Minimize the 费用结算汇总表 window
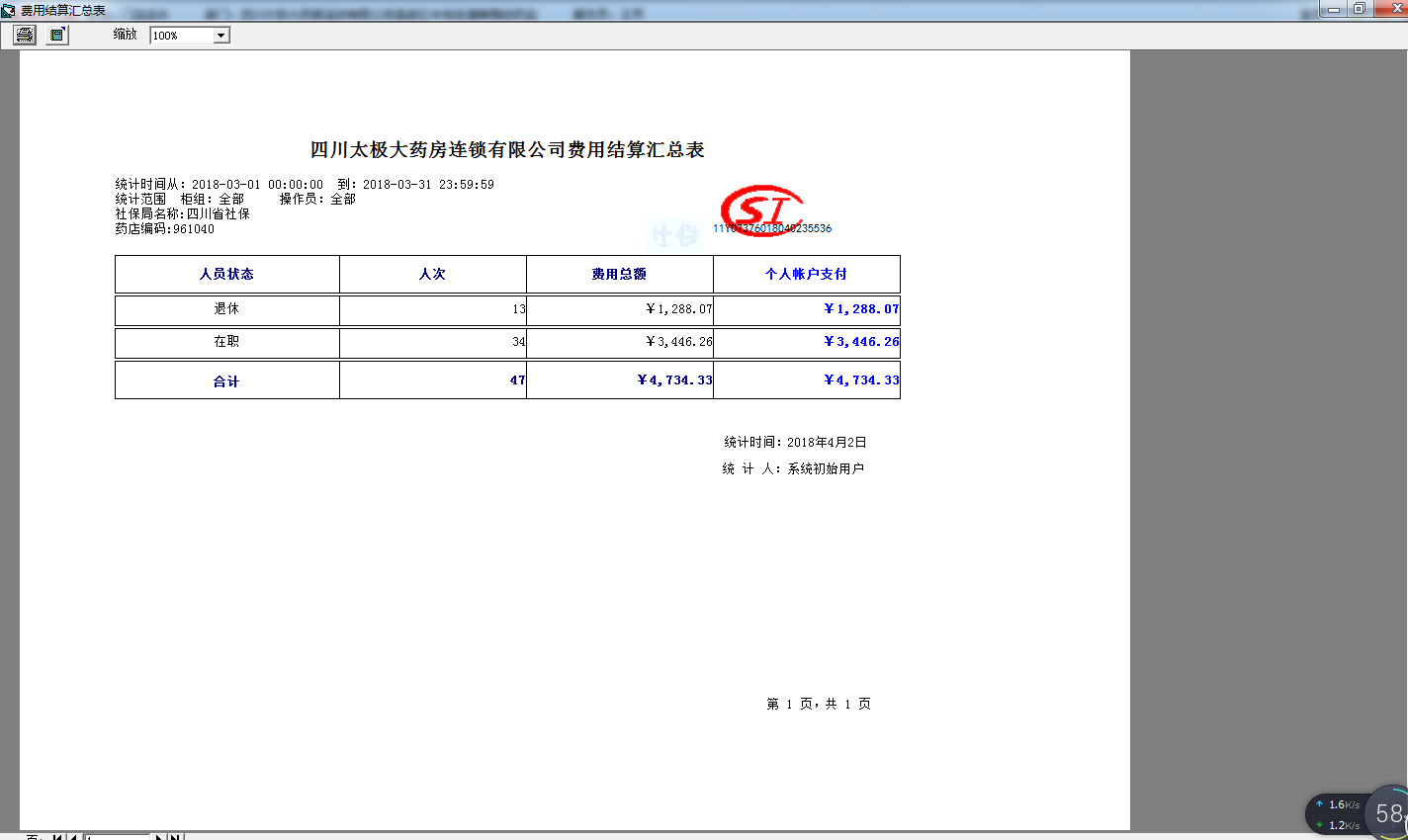Viewport: 1408px width, 840px height. click(x=1334, y=9)
